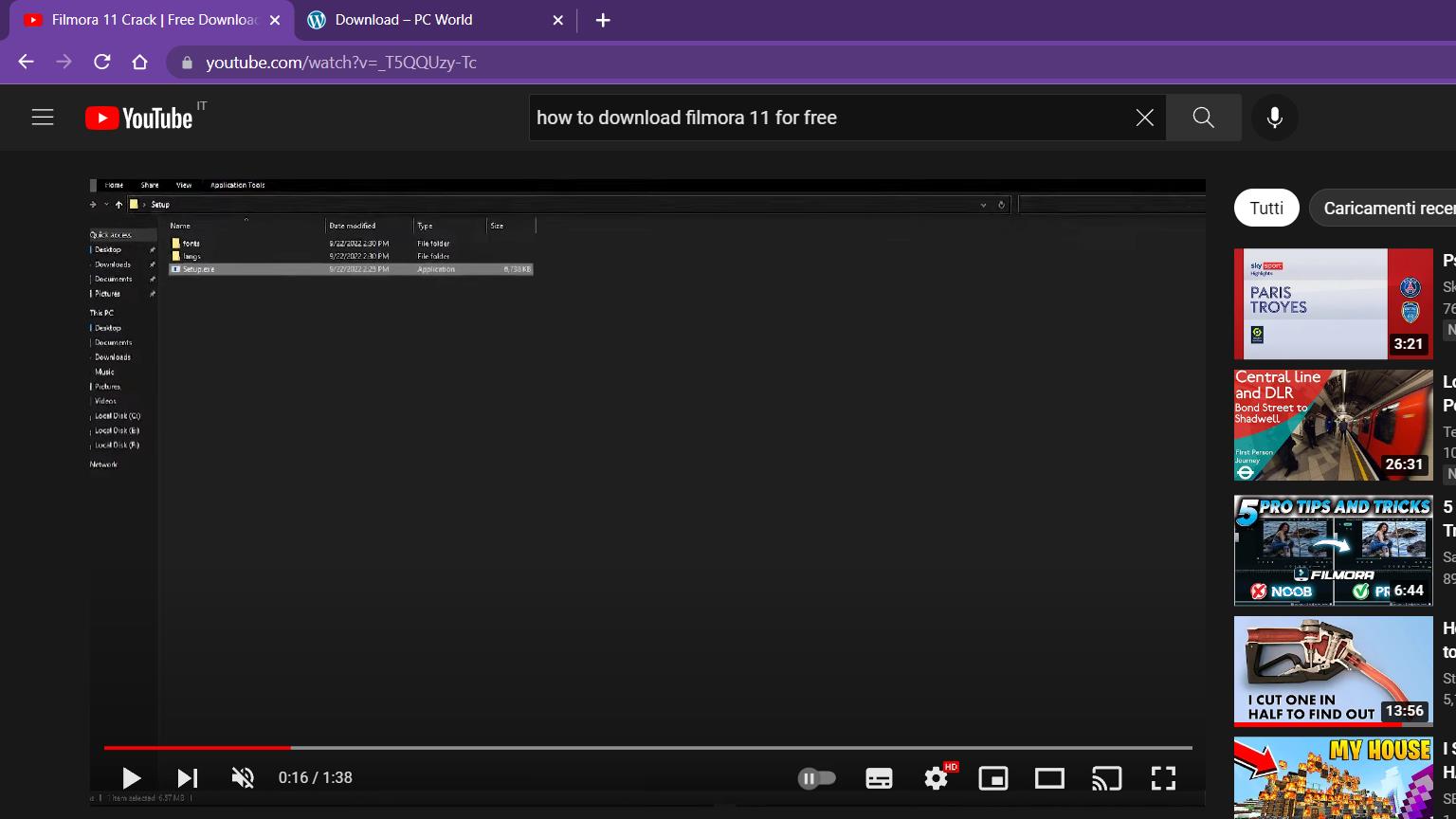Enable miniplayer mode
The image size is (1456, 819).
coord(992,778)
